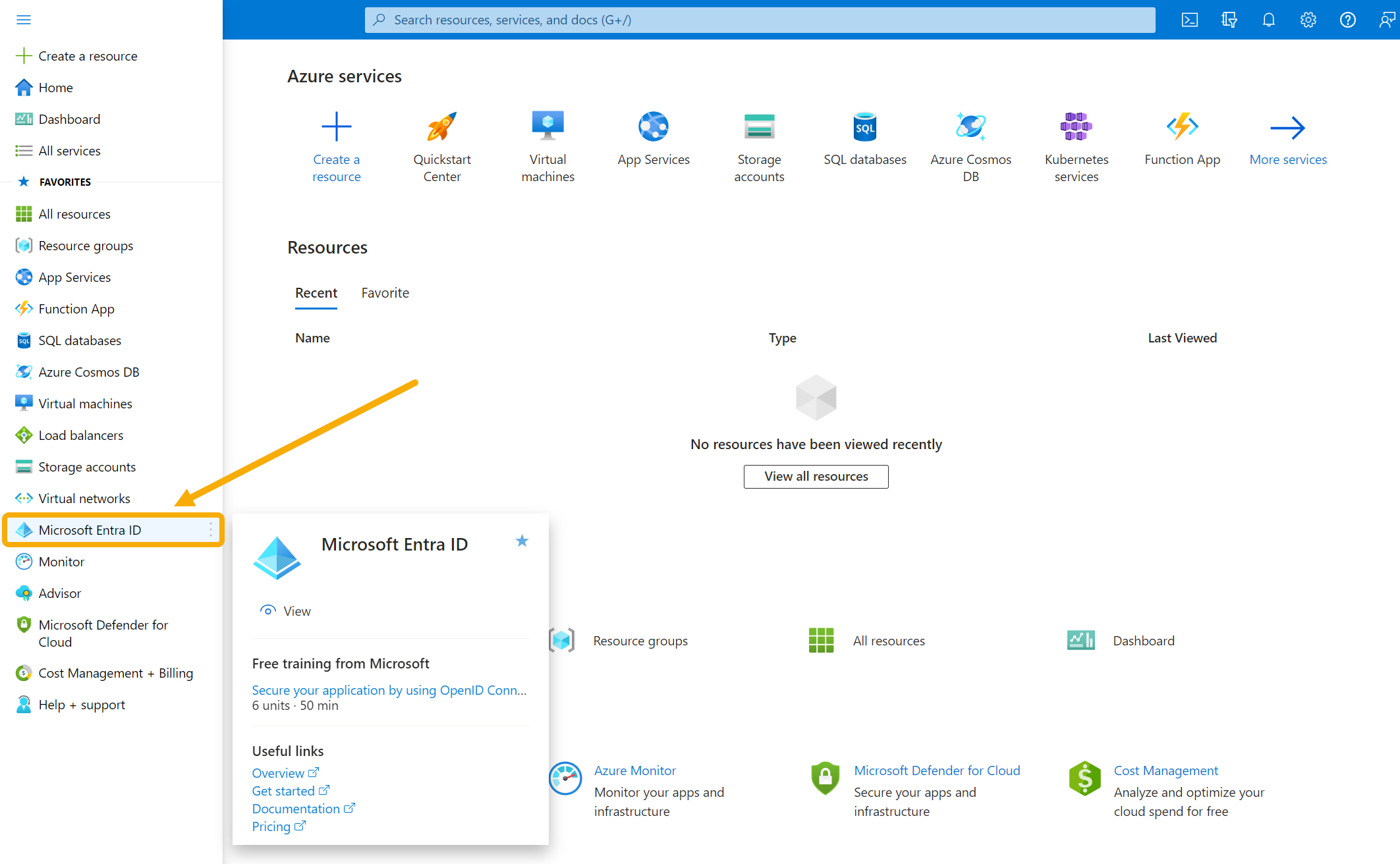Open the Microsoft Entra ID ellipsis menu
Screen dimensions: 1400x864
(210, 529)
